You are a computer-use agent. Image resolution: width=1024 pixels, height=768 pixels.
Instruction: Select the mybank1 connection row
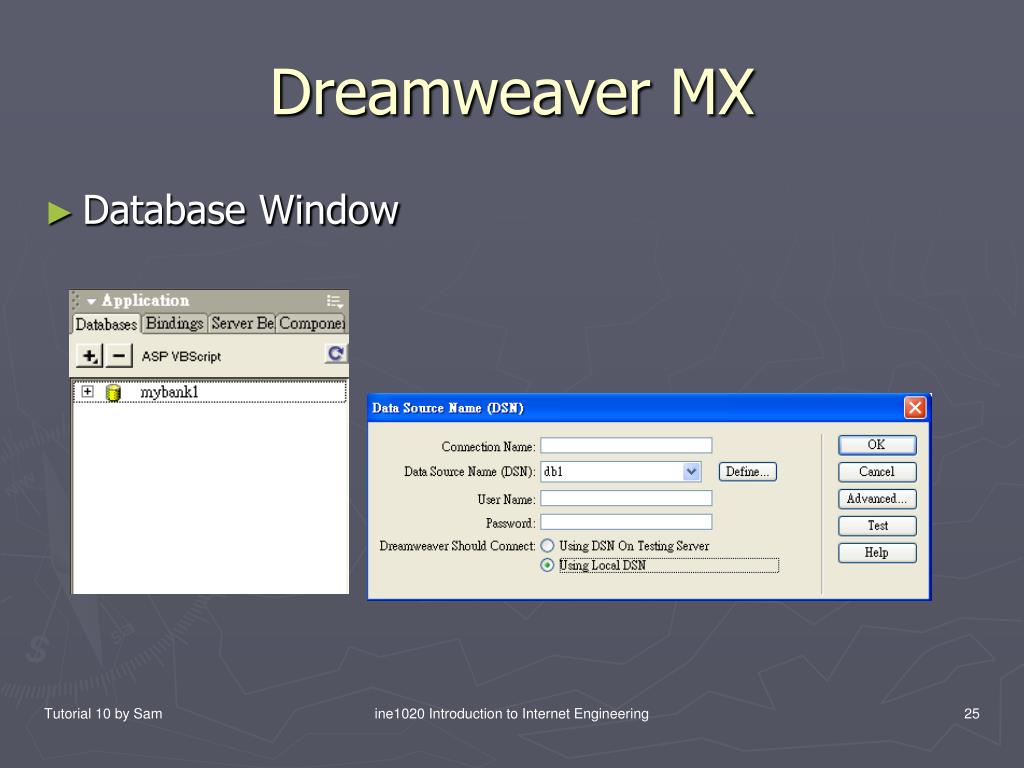tap(210, 392)
